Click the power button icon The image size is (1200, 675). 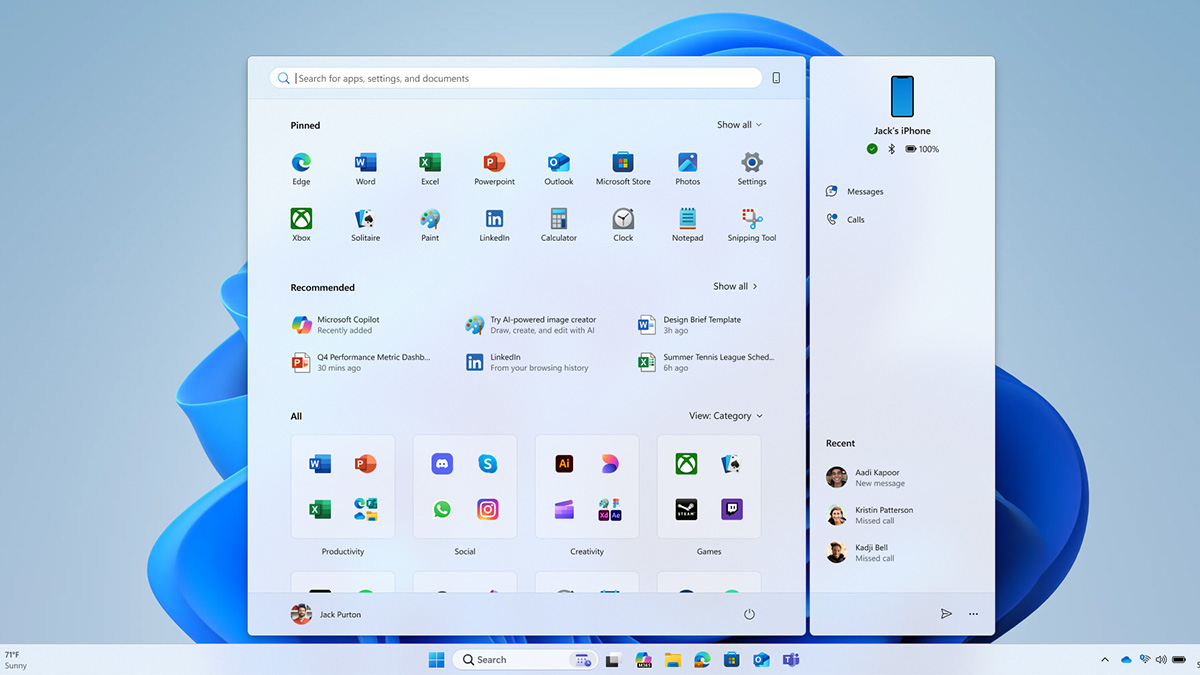pos(749,614)
